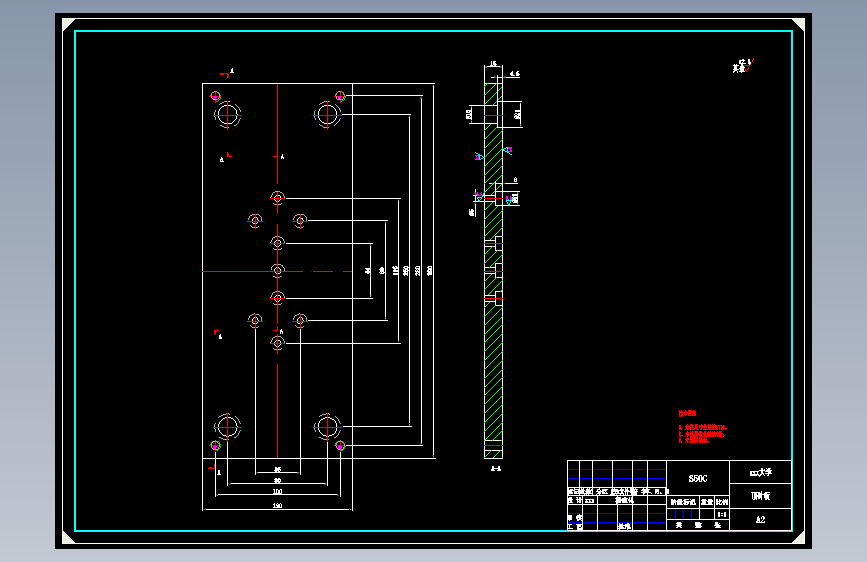Click the green hatched section view body

point(493,270)
